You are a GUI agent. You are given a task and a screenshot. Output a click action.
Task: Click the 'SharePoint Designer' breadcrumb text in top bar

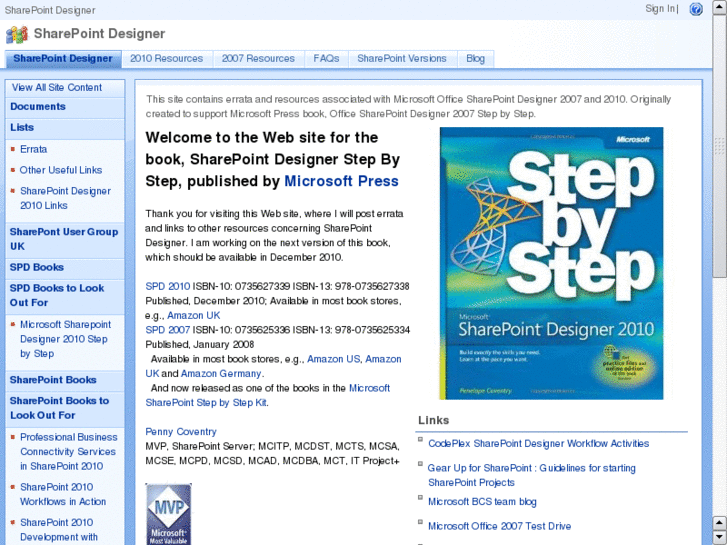[50, 10]
